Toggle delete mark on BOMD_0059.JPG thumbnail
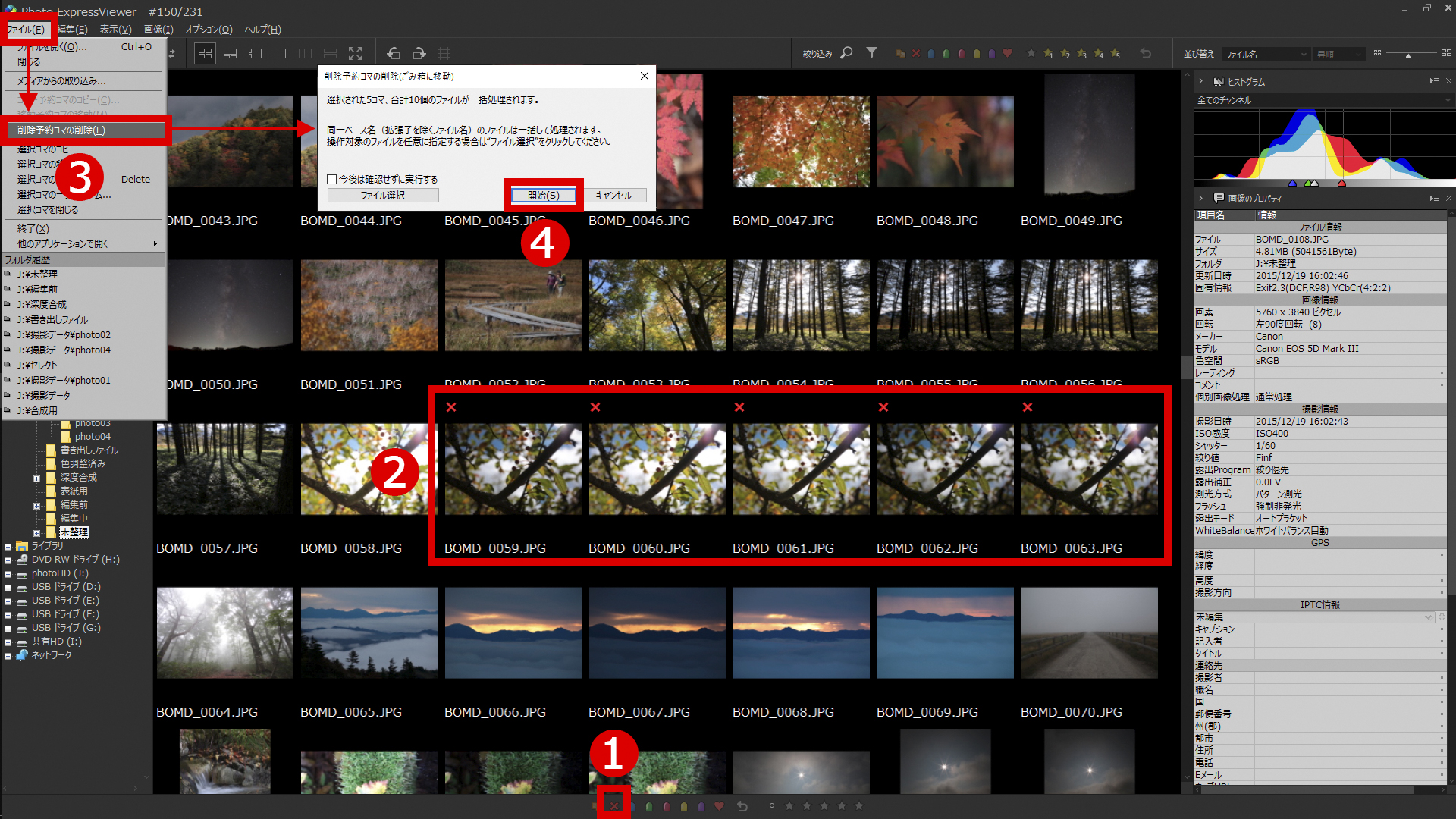The height and width of the screenshot is (819, 1456). coord(451,407)
